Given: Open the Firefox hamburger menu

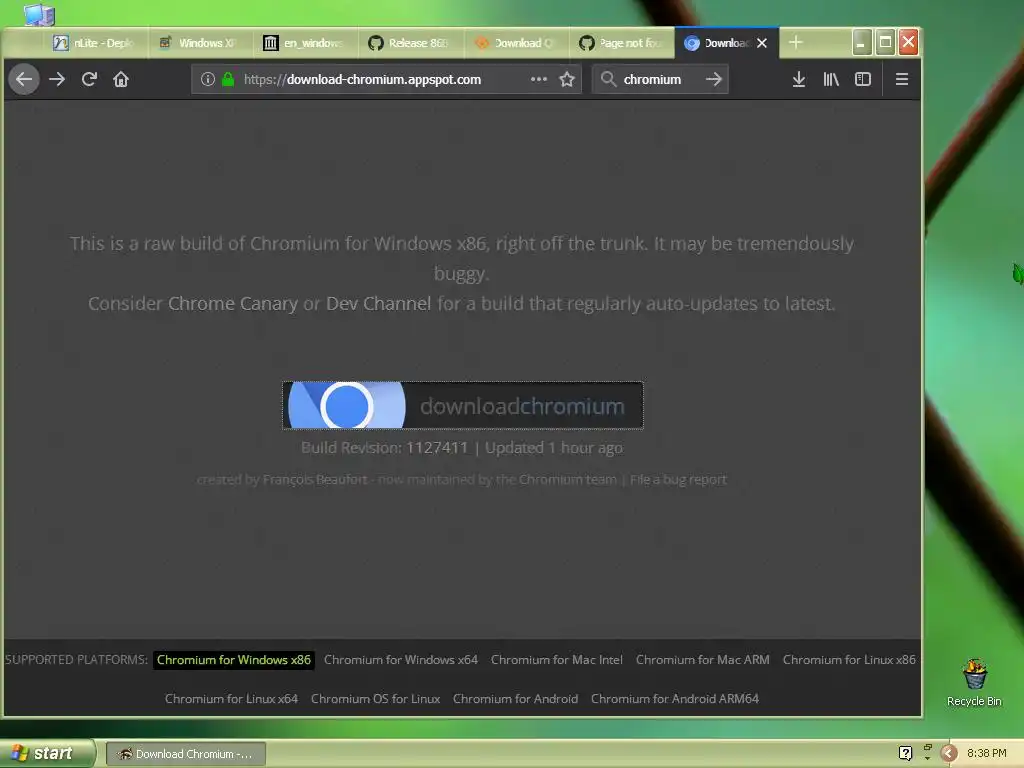Looking at the screenshot, I should pos(902,80).
